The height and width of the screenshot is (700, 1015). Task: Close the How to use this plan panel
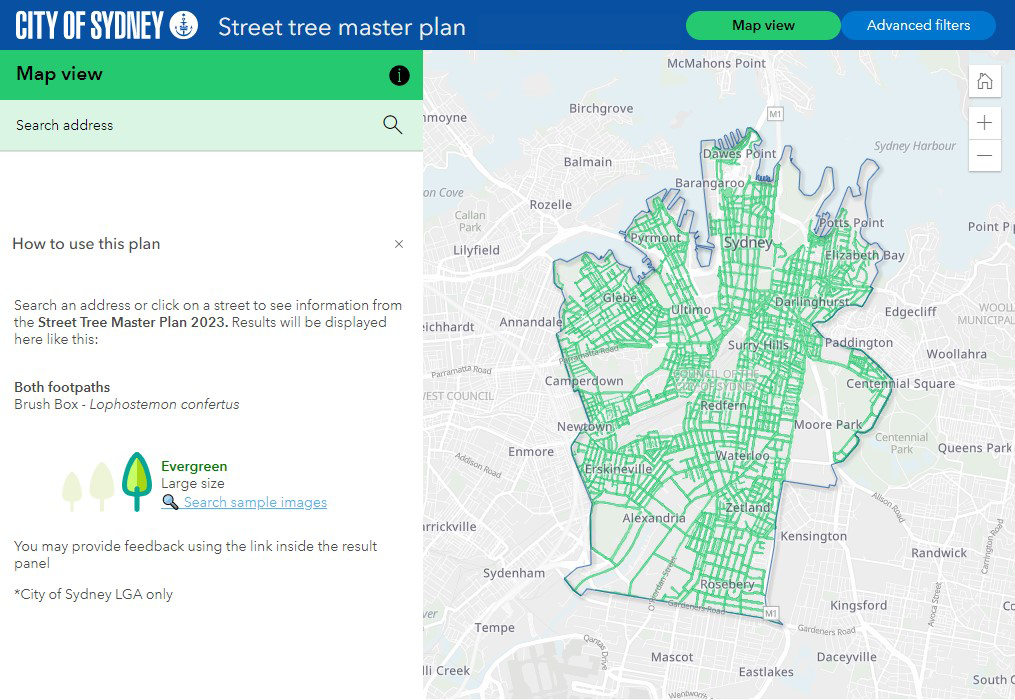tap(399, 243)
